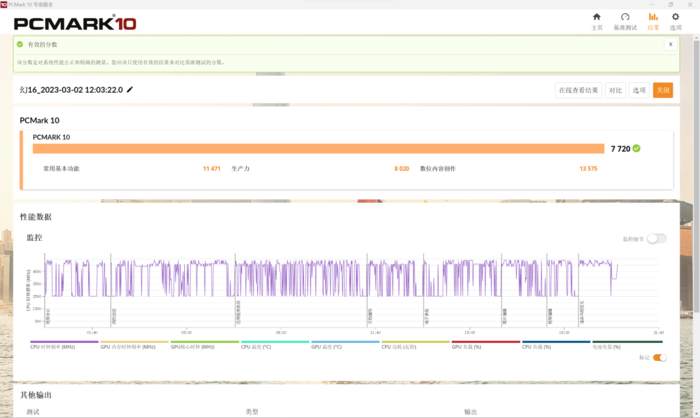
Task: Click the 性能数据 section heading
Action: (36, 217)
